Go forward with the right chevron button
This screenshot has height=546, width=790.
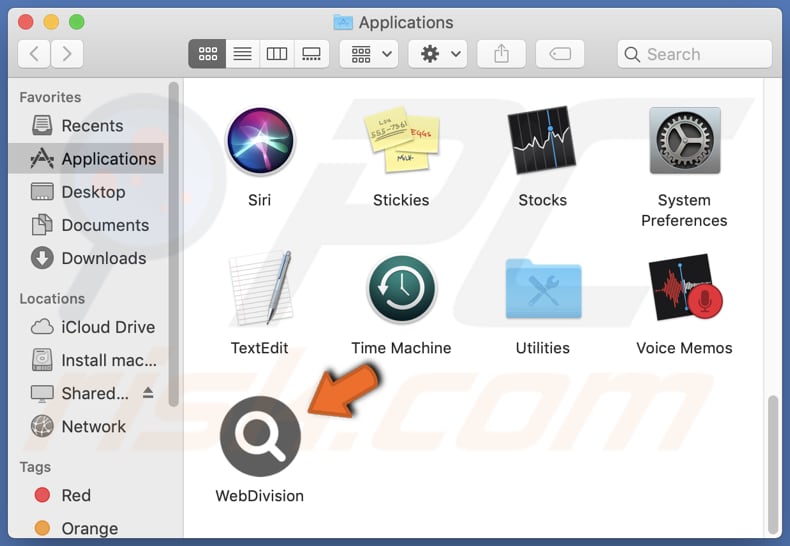67,54
